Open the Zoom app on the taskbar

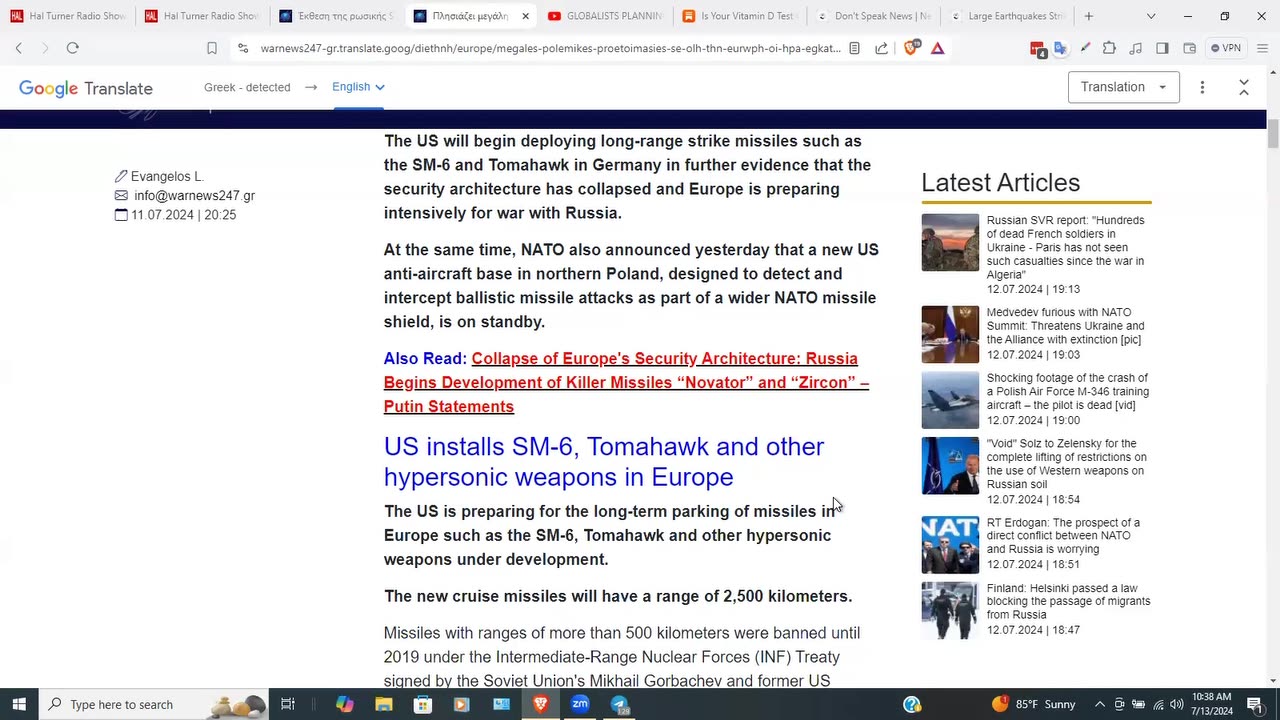[580, 704]
